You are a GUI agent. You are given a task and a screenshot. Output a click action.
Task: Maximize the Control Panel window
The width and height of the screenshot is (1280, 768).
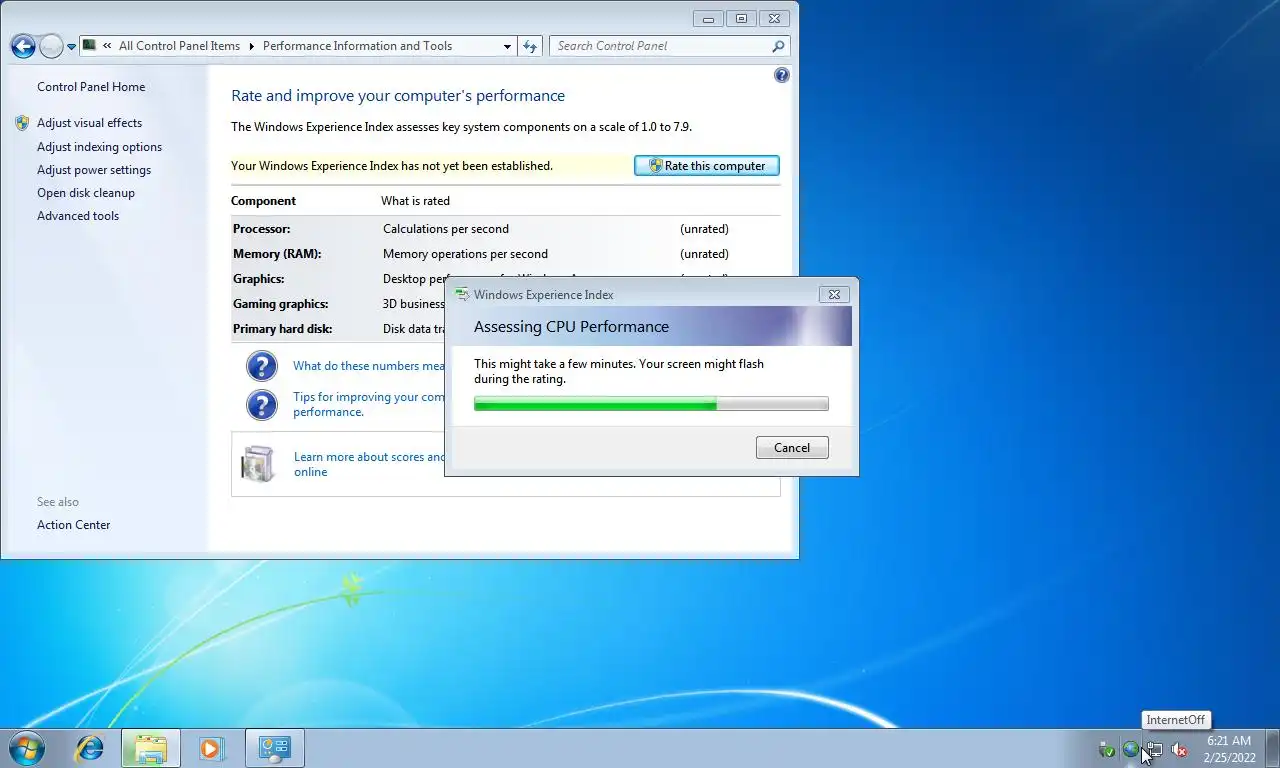pos(741,18)
